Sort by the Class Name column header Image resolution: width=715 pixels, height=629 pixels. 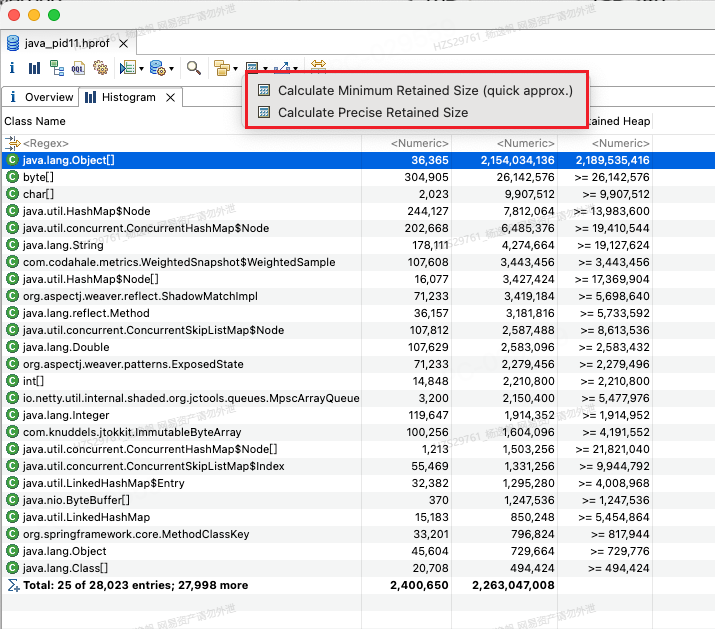point(35,121)
